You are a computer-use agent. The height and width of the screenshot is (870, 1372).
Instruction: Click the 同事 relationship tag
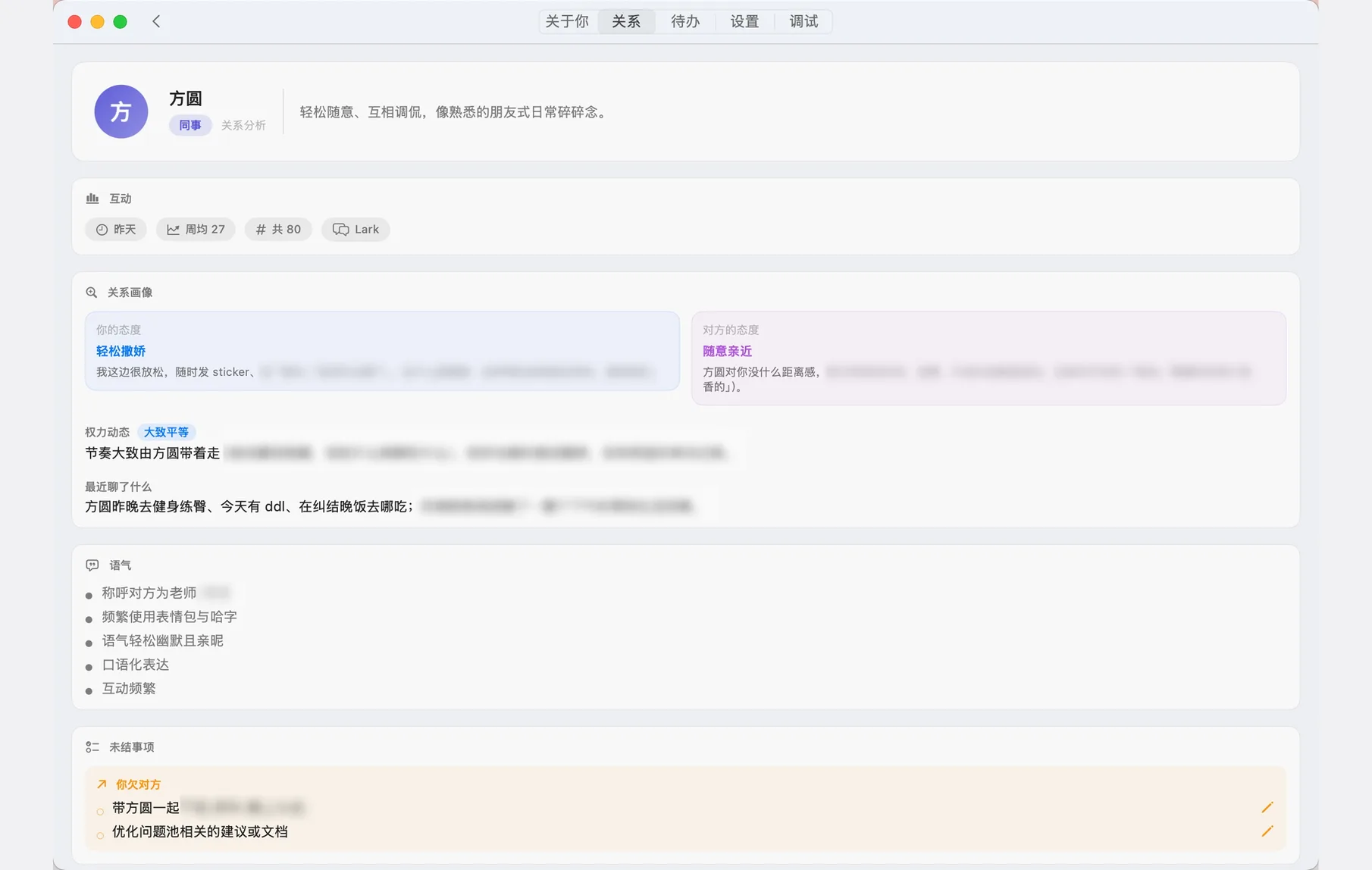[x=190, y=125]
